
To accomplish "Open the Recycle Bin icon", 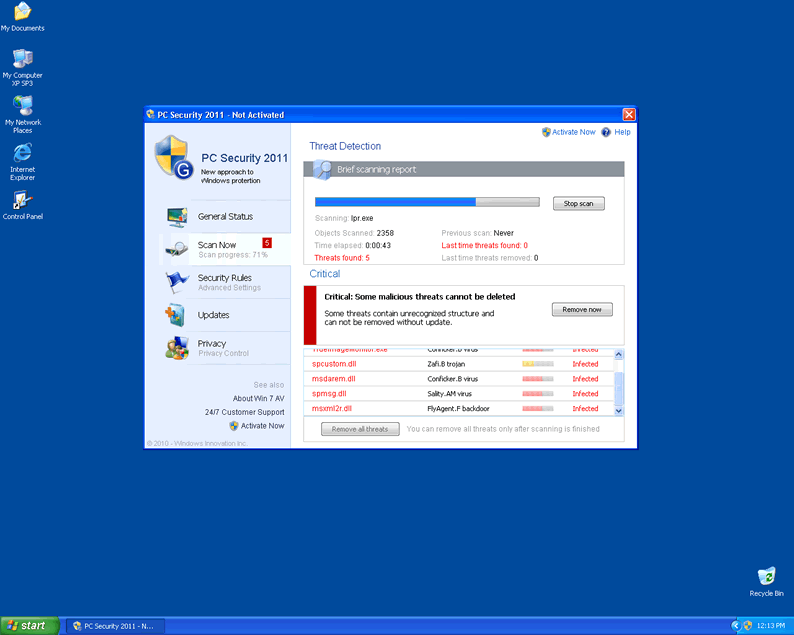I will [x=766, y=577].
